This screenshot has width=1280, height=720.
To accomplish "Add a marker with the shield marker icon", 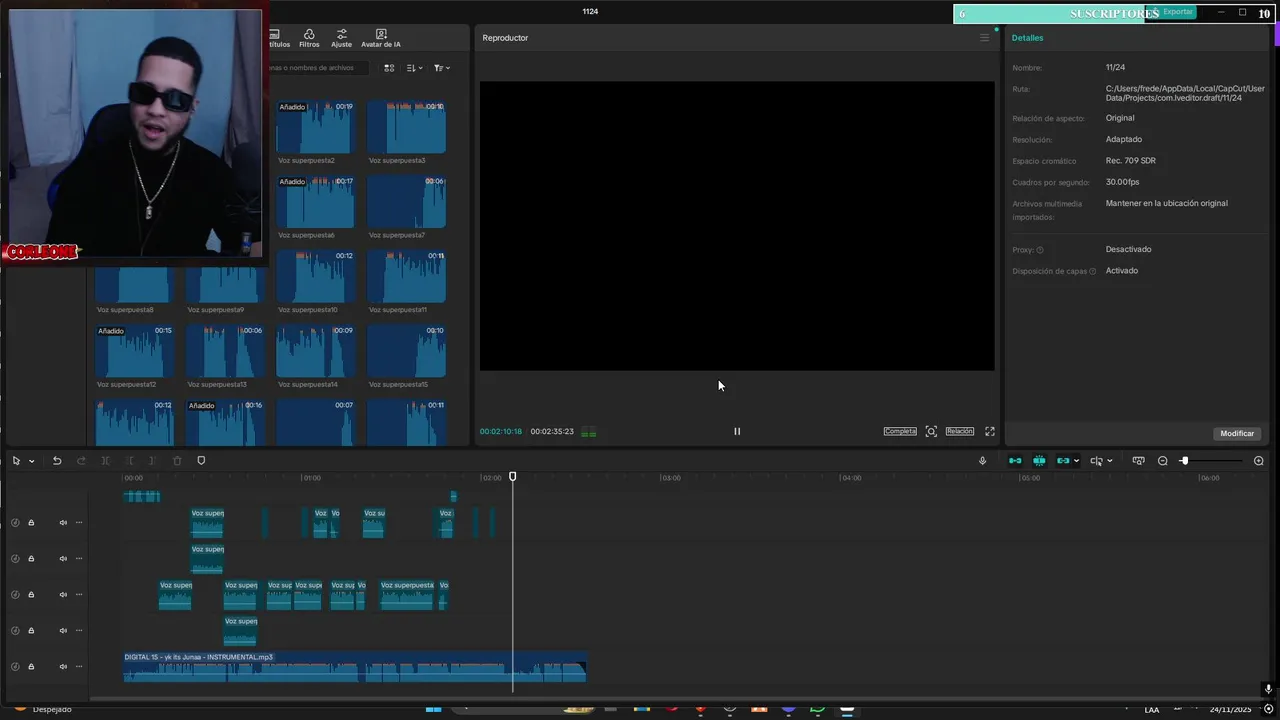I will (x=201, y=461).
